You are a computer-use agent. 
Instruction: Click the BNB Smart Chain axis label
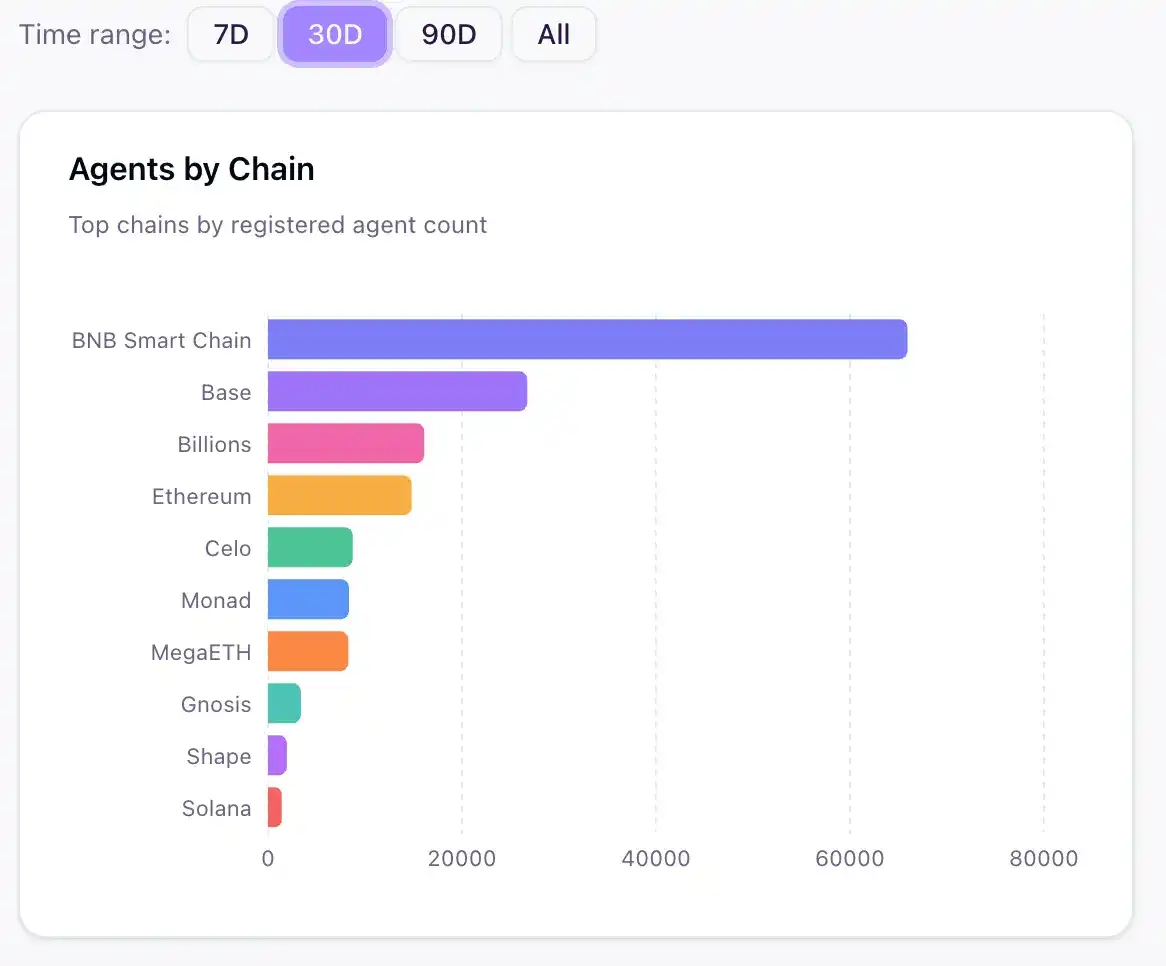(160, 340)
